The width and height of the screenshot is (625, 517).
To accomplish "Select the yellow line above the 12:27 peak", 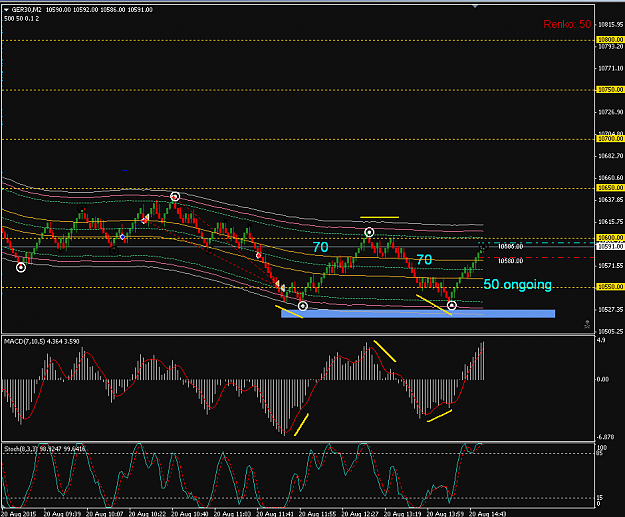I will coord(379,217).
